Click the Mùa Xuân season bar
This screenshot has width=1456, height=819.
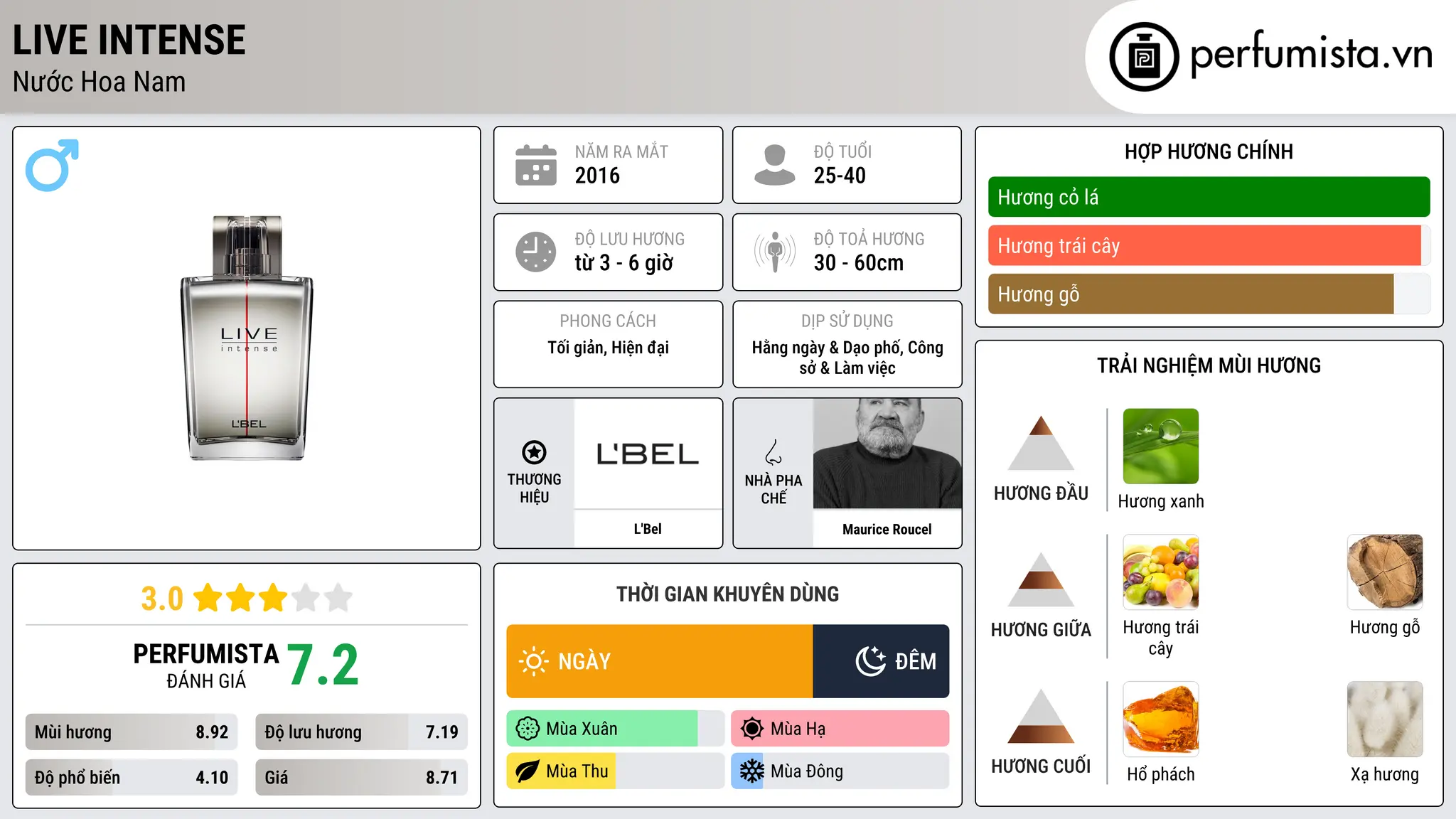pyautogui.click(x=615, y=729)
